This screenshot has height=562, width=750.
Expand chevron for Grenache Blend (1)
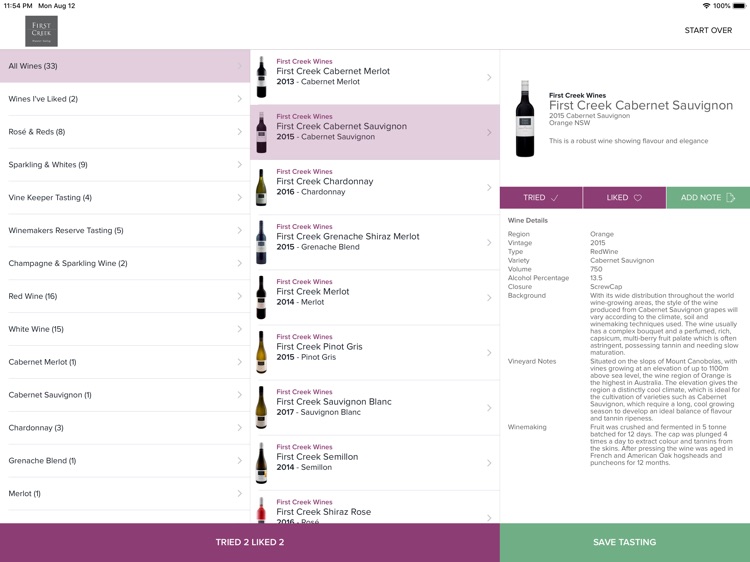pyautogui.click(x=240, y=461)
